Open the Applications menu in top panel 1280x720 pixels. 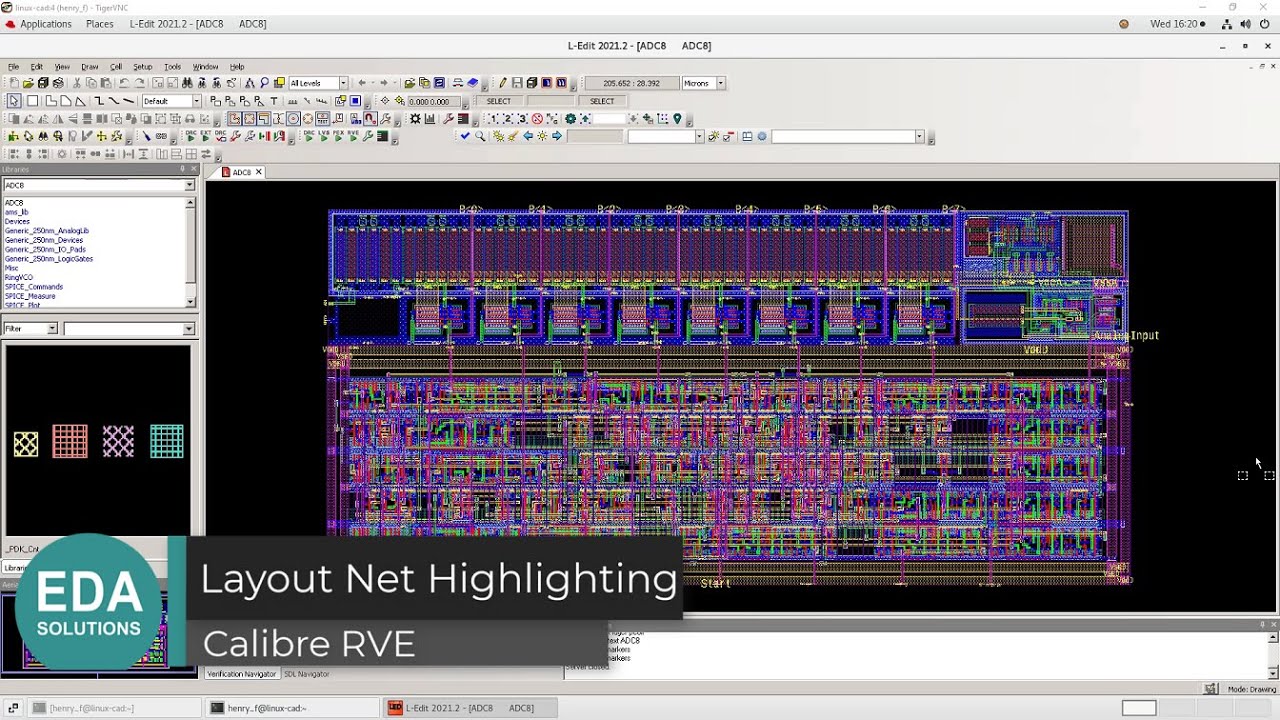point(45,23)
